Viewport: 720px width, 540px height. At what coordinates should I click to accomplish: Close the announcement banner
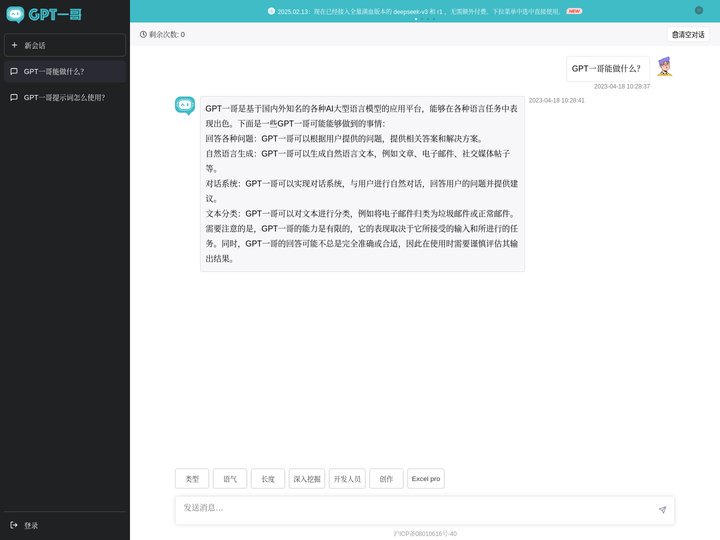(698, 10)
